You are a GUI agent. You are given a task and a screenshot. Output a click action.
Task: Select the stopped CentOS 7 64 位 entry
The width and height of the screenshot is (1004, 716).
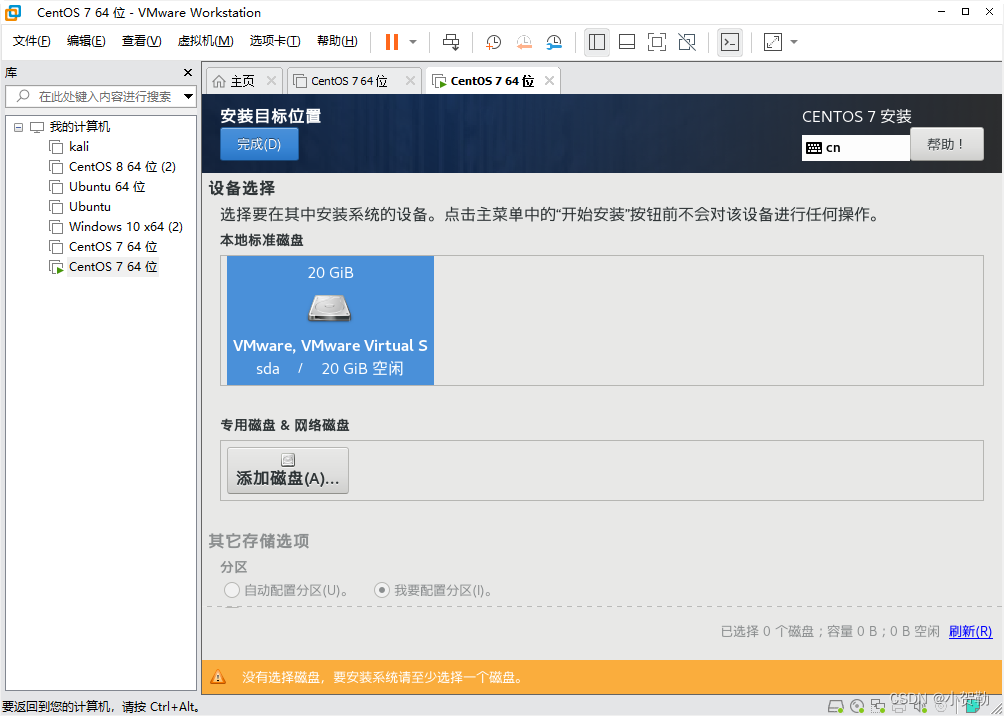point(113,247)
